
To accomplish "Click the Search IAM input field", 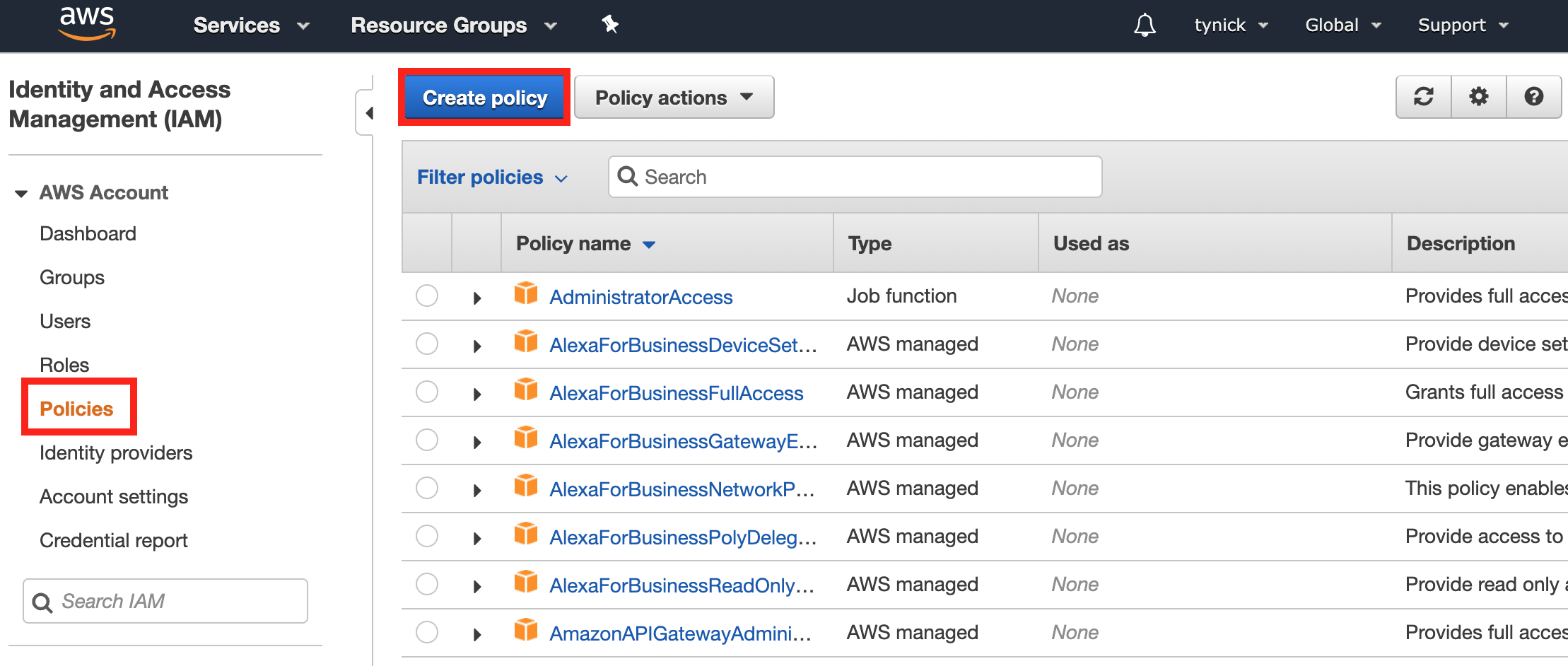I will coord(165,601).
